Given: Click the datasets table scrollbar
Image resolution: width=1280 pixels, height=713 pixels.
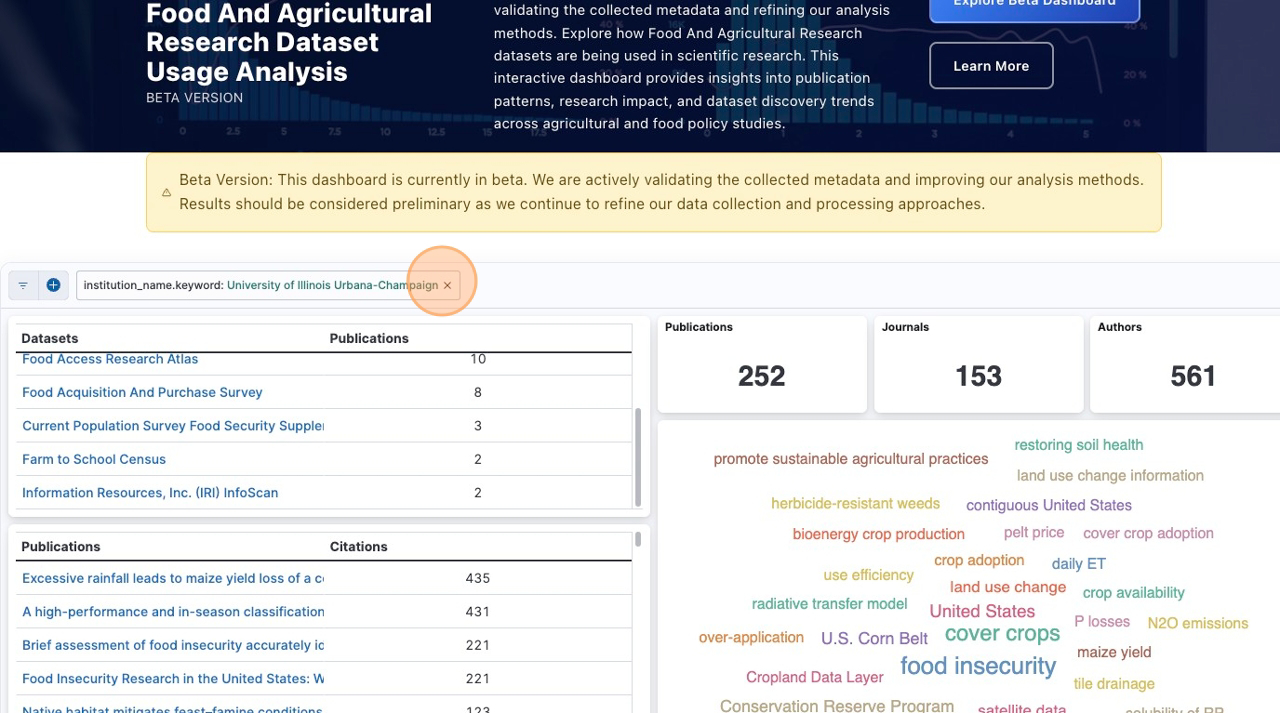Looking at the screenshot, I should [x=638, y=456].
